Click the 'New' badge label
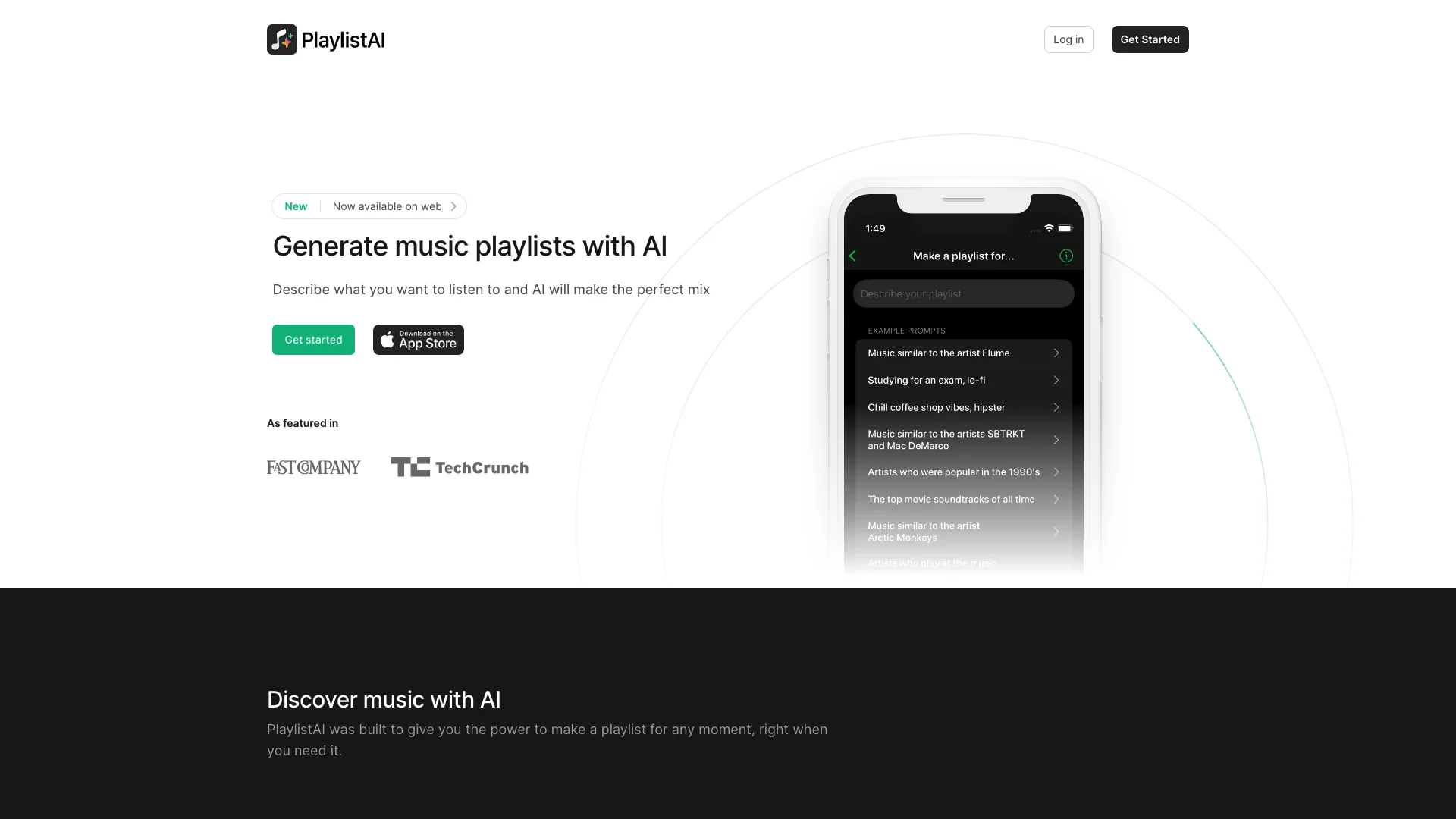Image resolution: width=1456 pixels, height=819 pixels. [295, 205]
